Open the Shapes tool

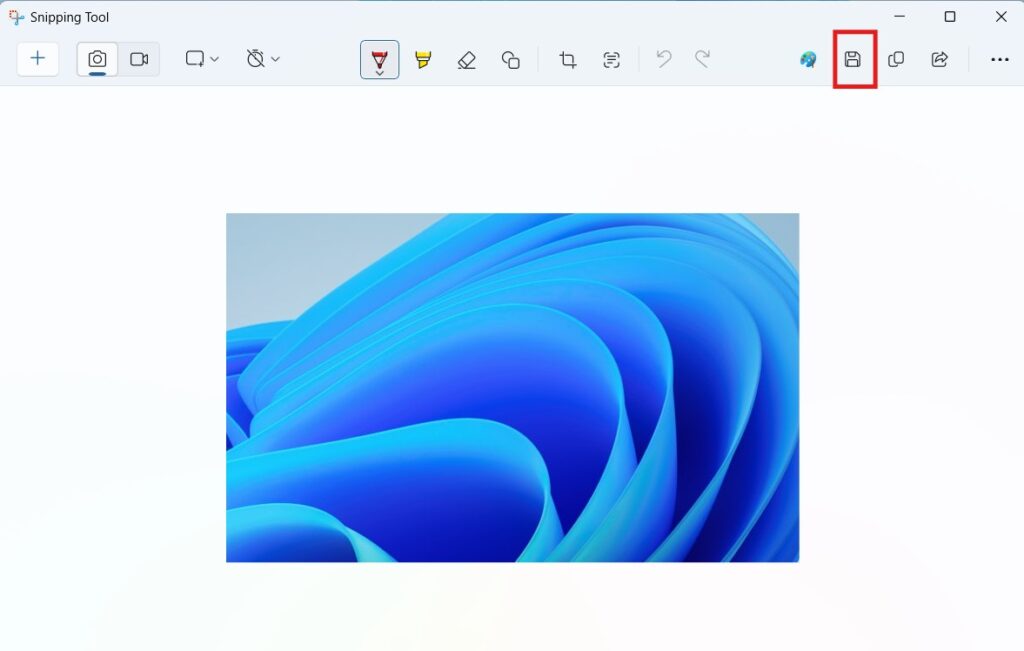point(510,59)
